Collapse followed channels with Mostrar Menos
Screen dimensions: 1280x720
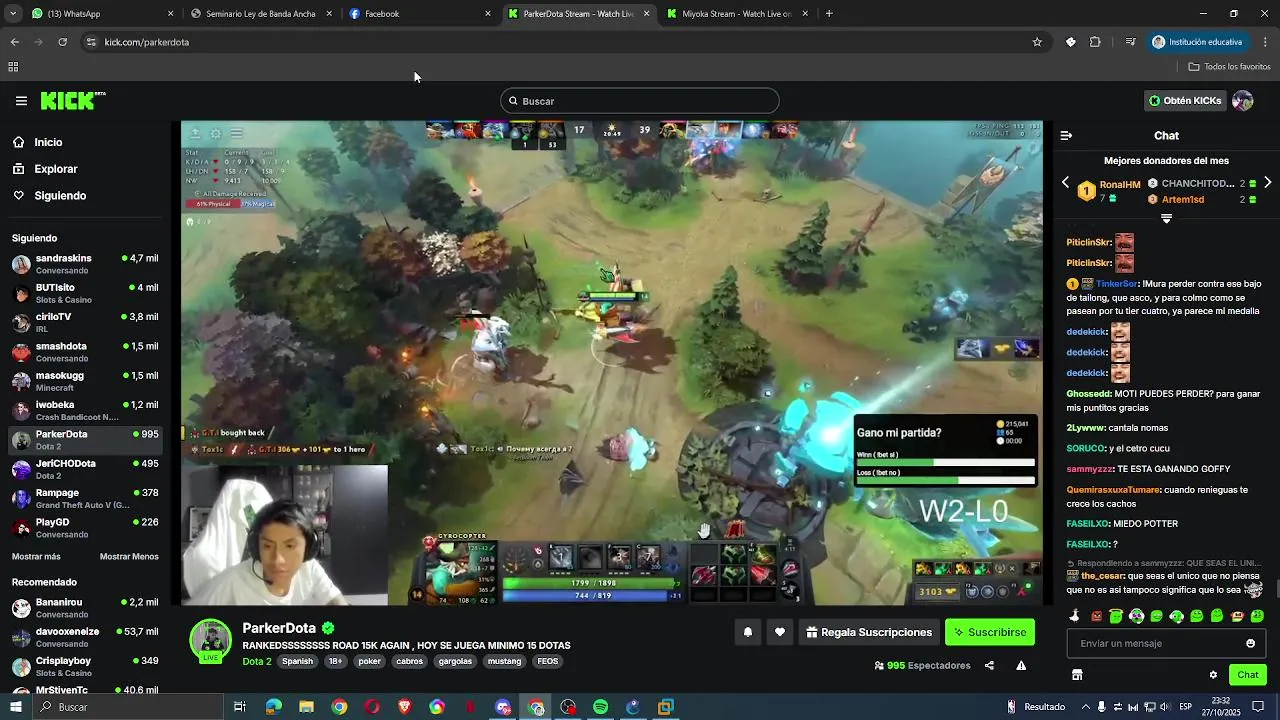pyautogui.click(x=129, y=557)
